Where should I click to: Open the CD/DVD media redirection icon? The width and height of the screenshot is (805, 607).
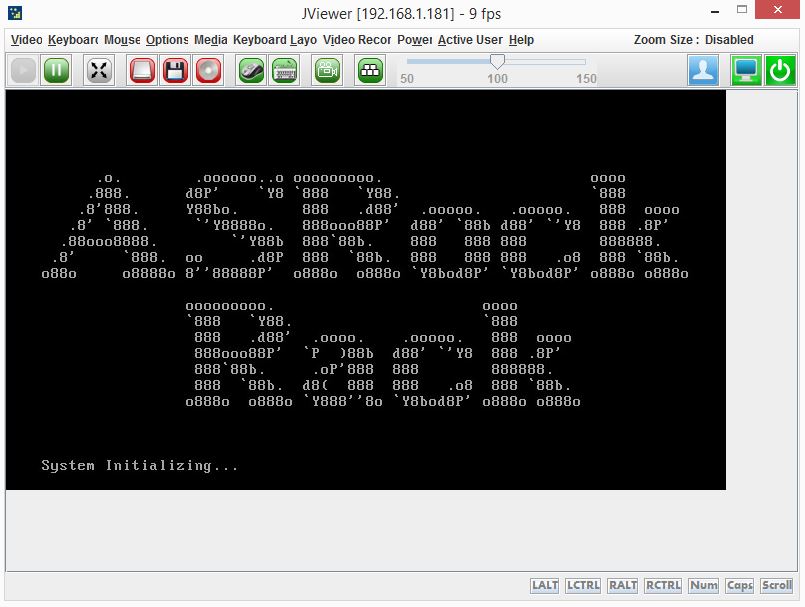[x=208, y=71]
